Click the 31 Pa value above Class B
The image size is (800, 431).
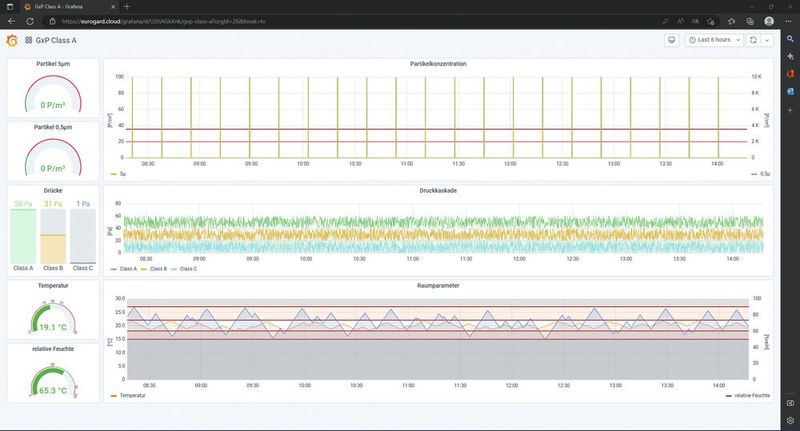[x=53, y=204]
